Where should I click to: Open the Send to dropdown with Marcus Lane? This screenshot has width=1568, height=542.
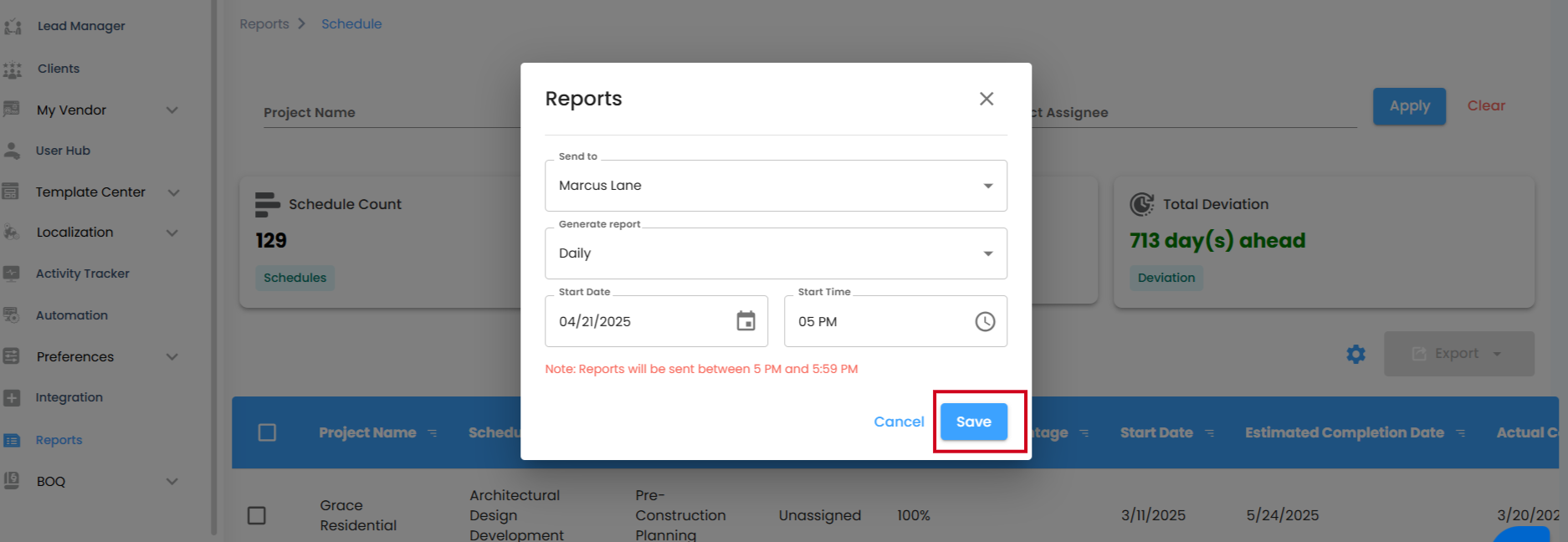tap(776, 186)
